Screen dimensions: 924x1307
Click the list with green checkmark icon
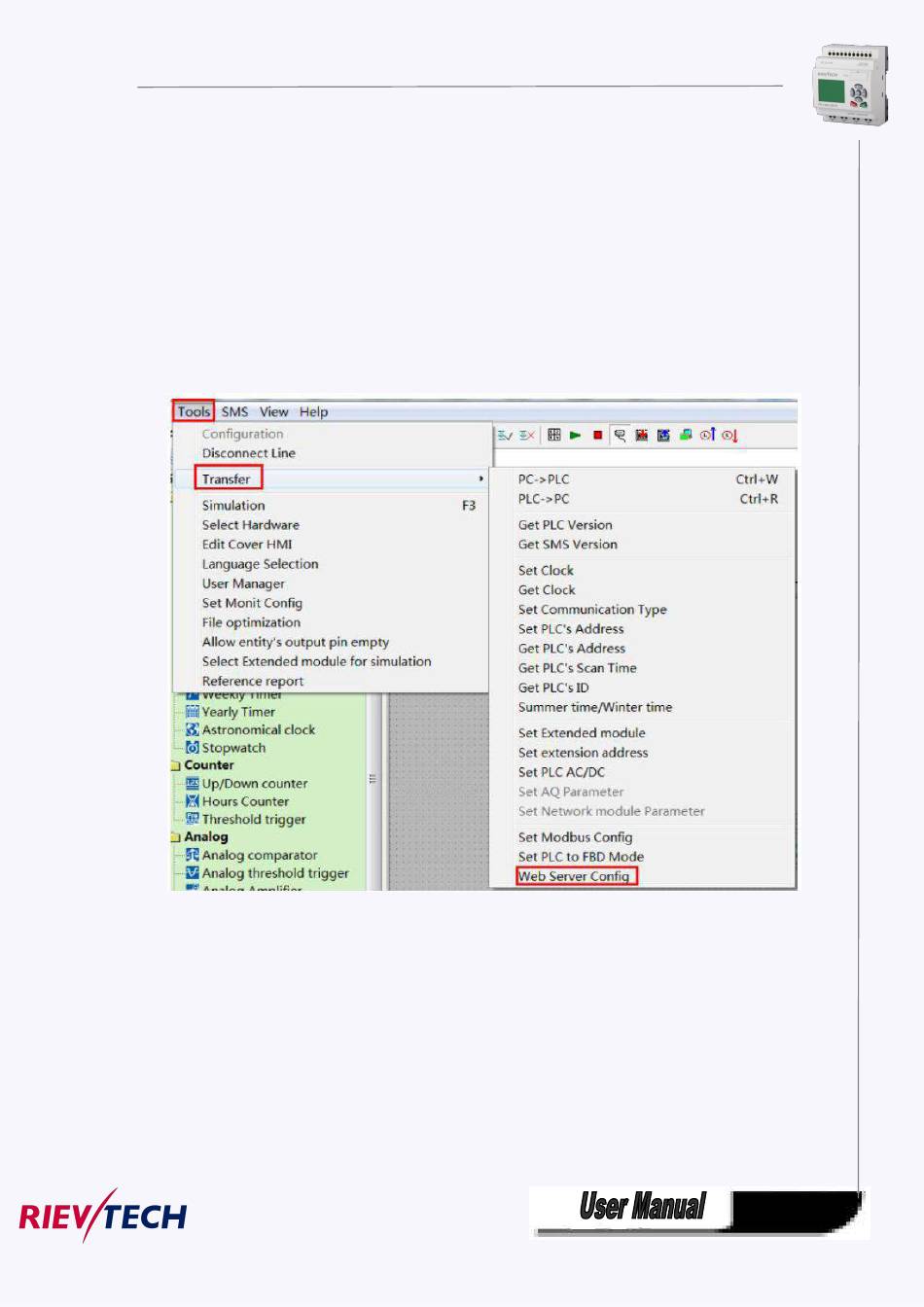pos(505,435)
